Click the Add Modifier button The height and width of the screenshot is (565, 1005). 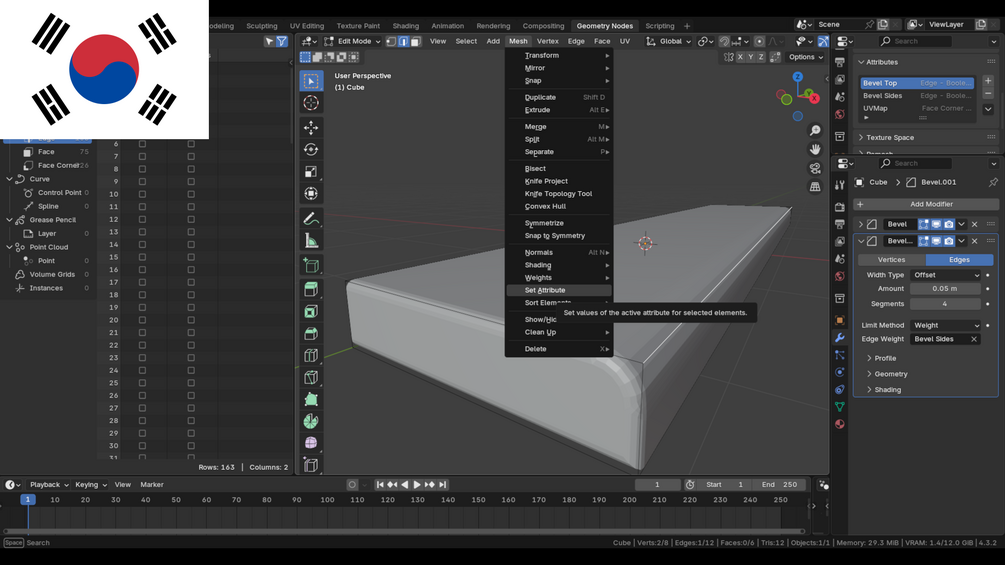pos(926,204)
